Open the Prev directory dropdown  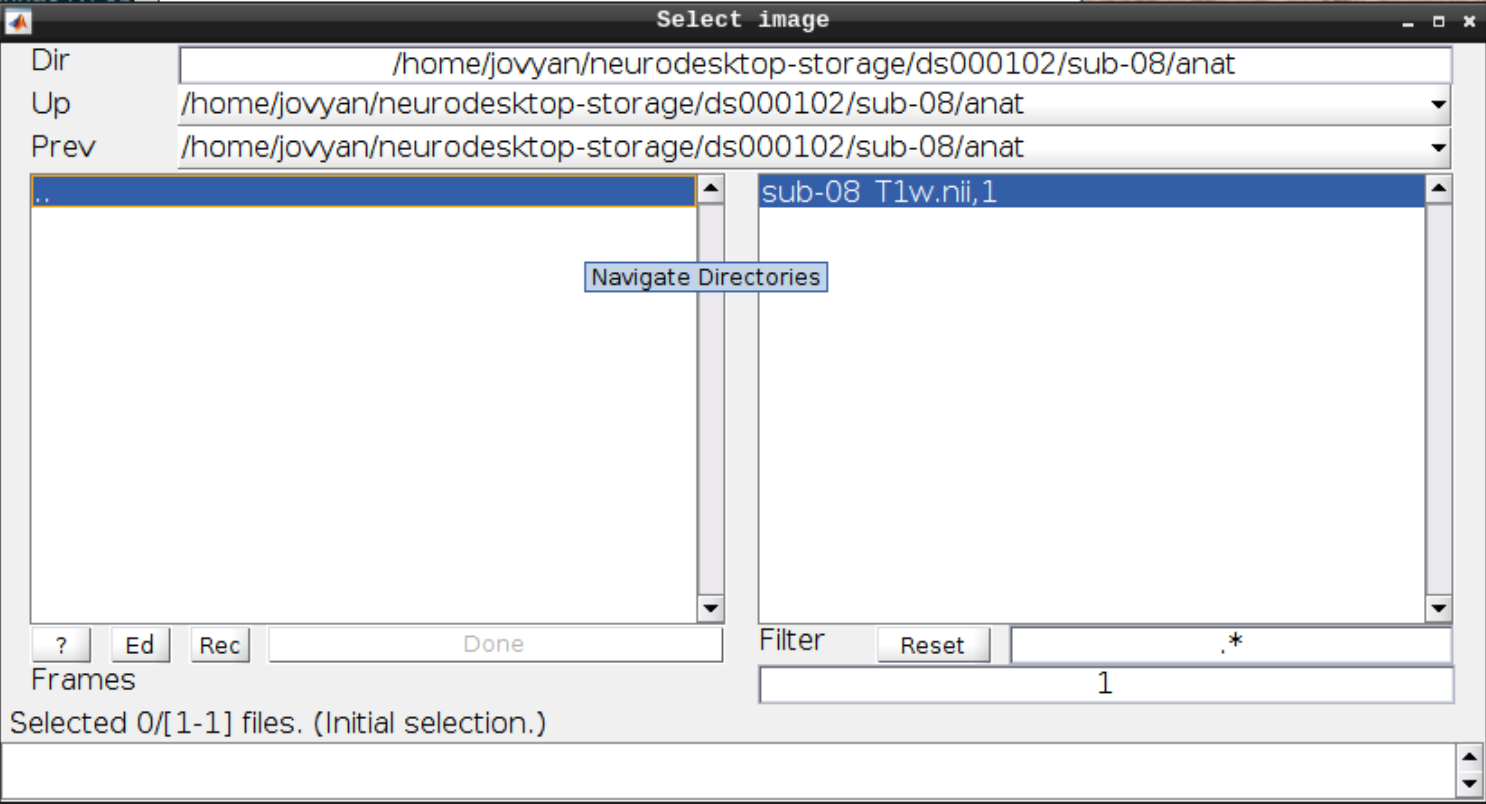coord(814,148)
